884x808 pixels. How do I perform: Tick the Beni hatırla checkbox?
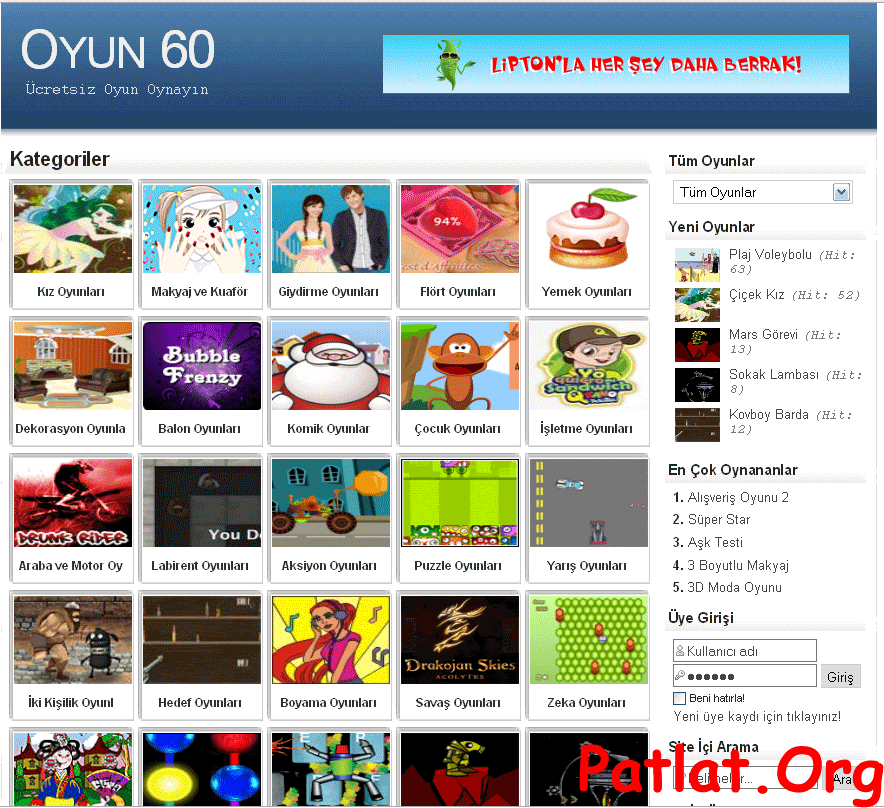[679, 698]
